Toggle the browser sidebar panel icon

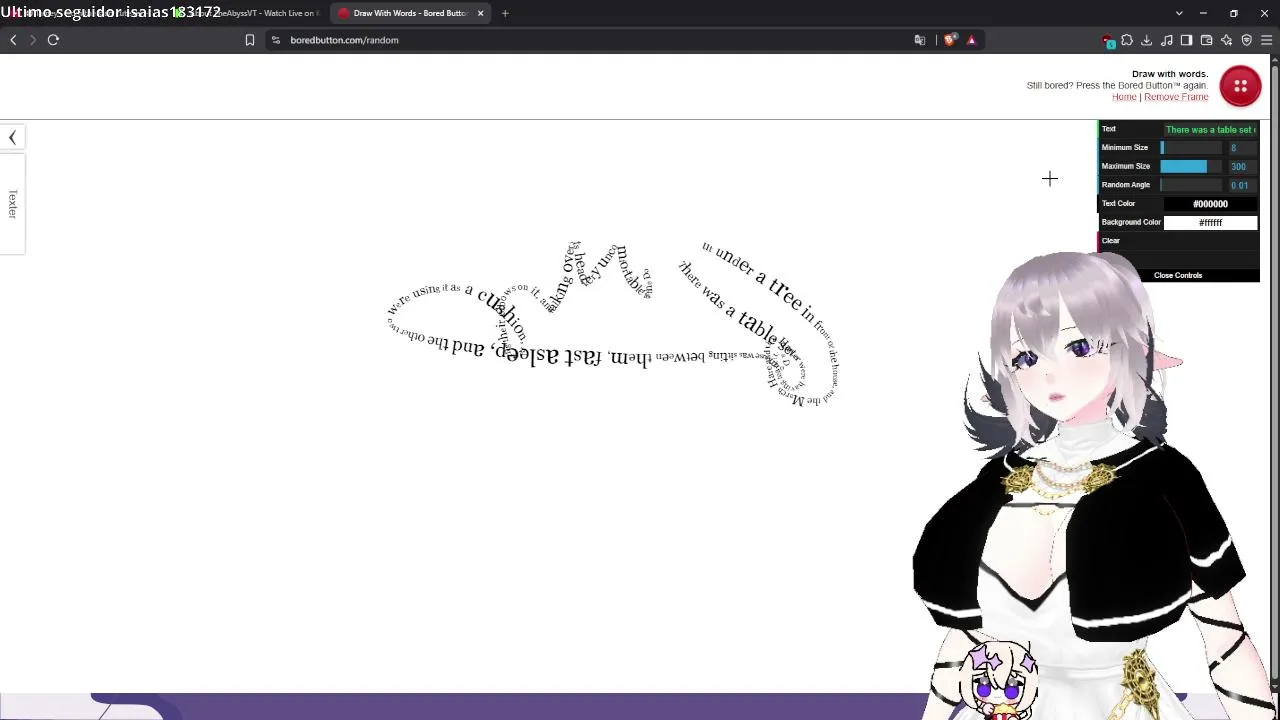pyautogui.click(x=1187, y=40)
